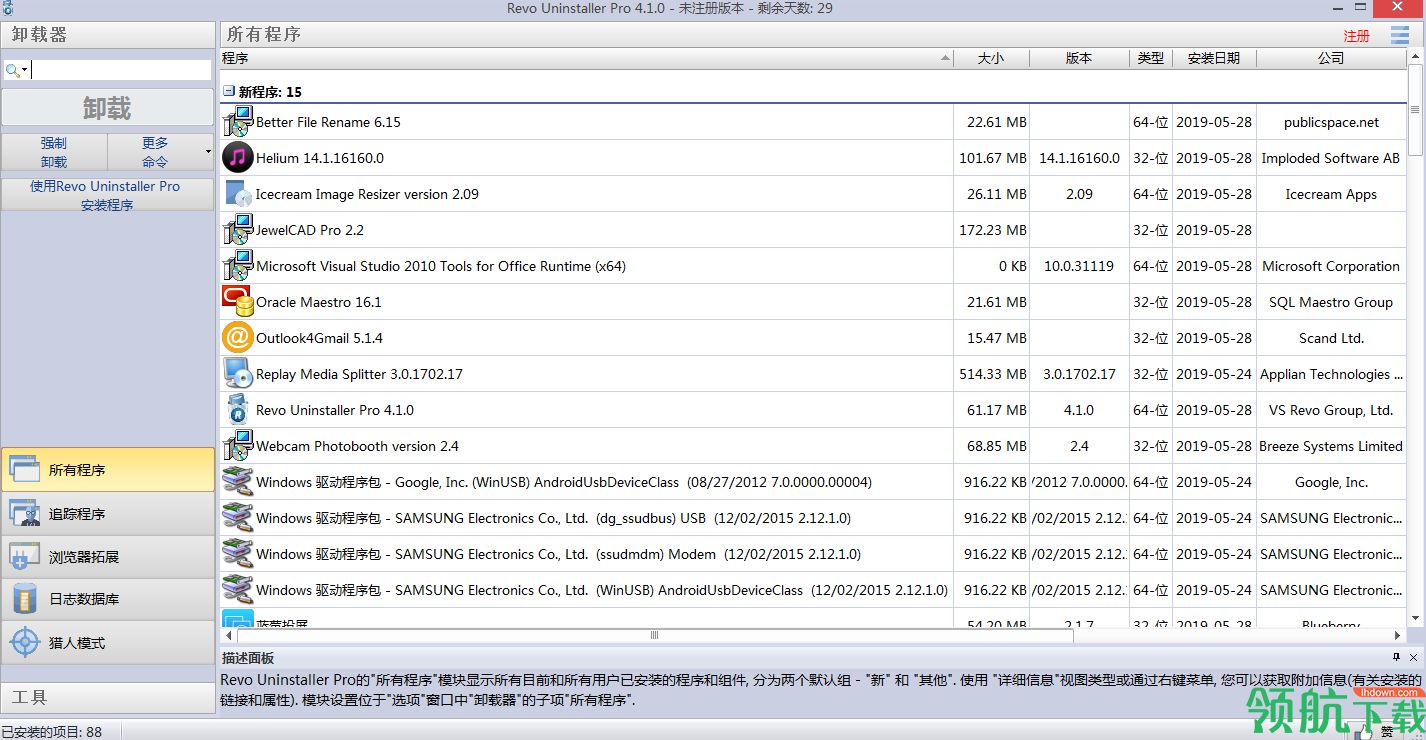Image resolution: width=1426 pixels, height=740 pixels.
Task: Click the Oracle Maestro 16.1 icon
Action: [x=238, y=302]
